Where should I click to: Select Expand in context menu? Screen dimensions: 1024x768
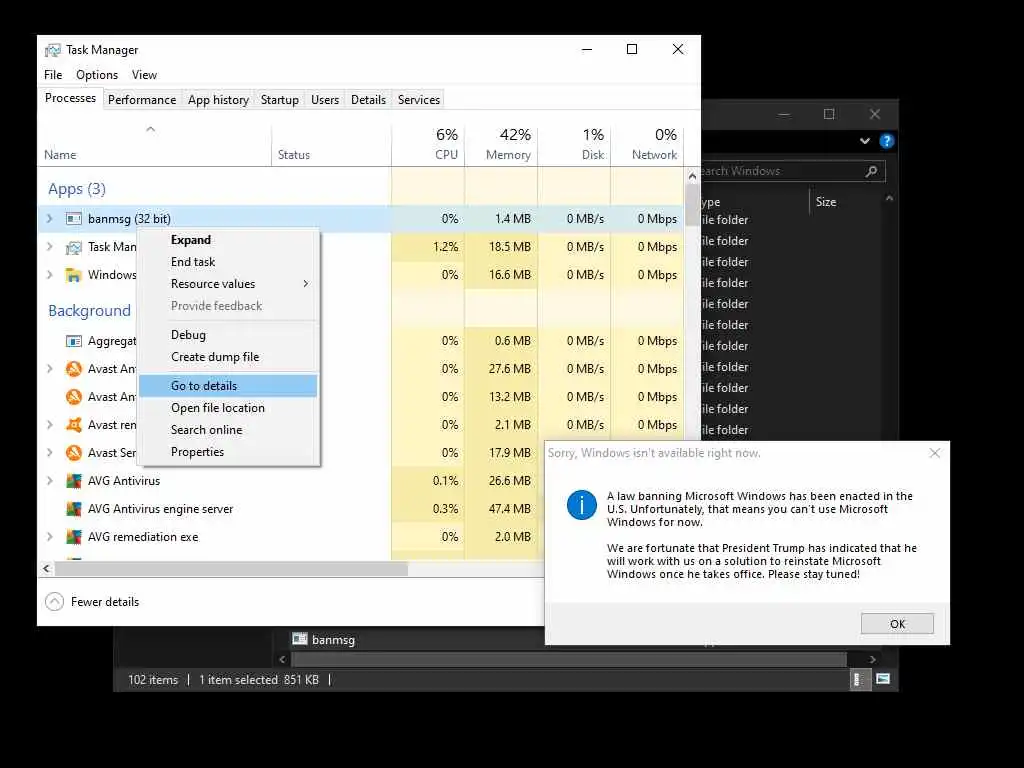[229, 240]
